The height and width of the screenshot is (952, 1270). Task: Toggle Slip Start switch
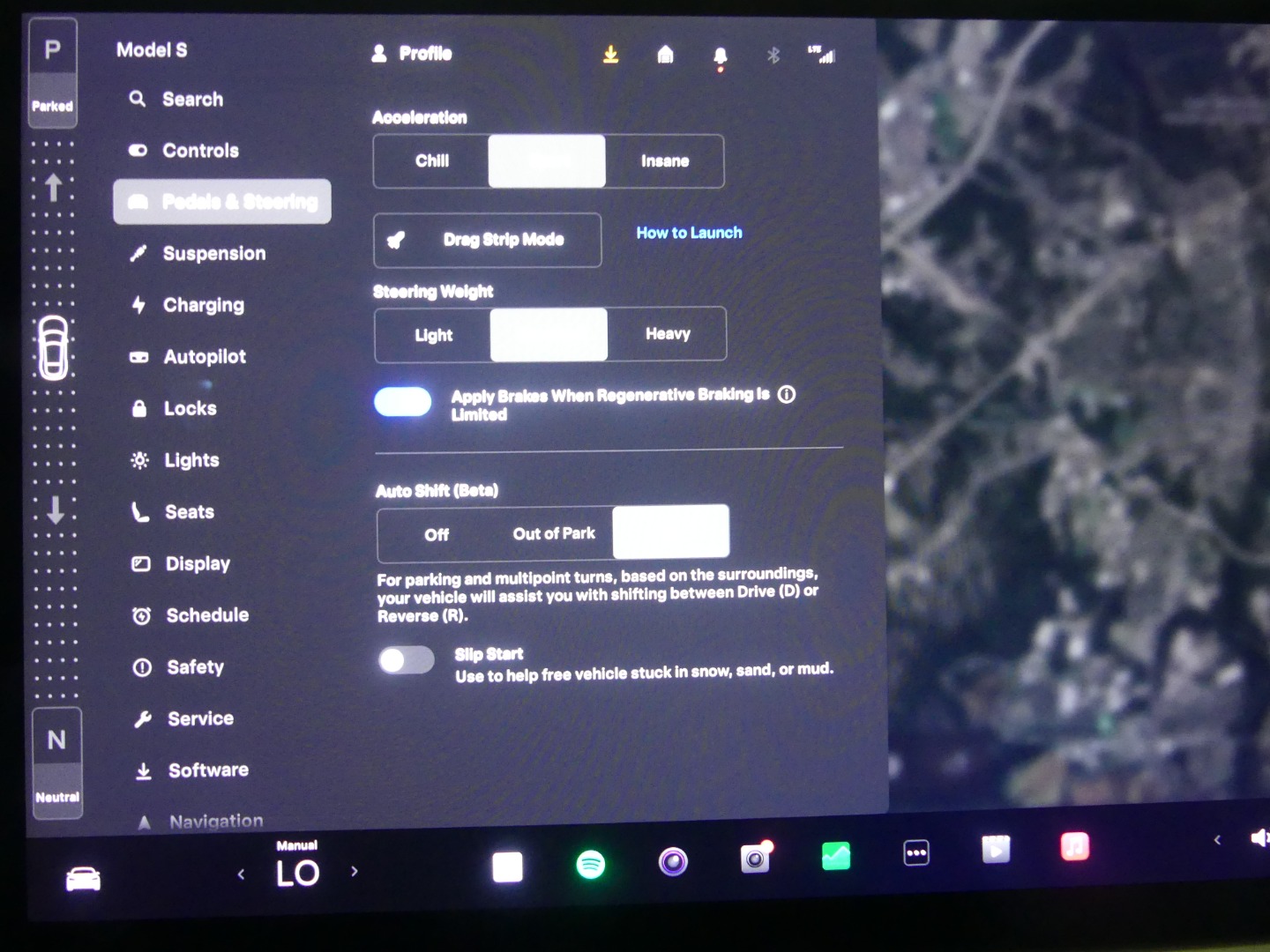click(406, 660)
